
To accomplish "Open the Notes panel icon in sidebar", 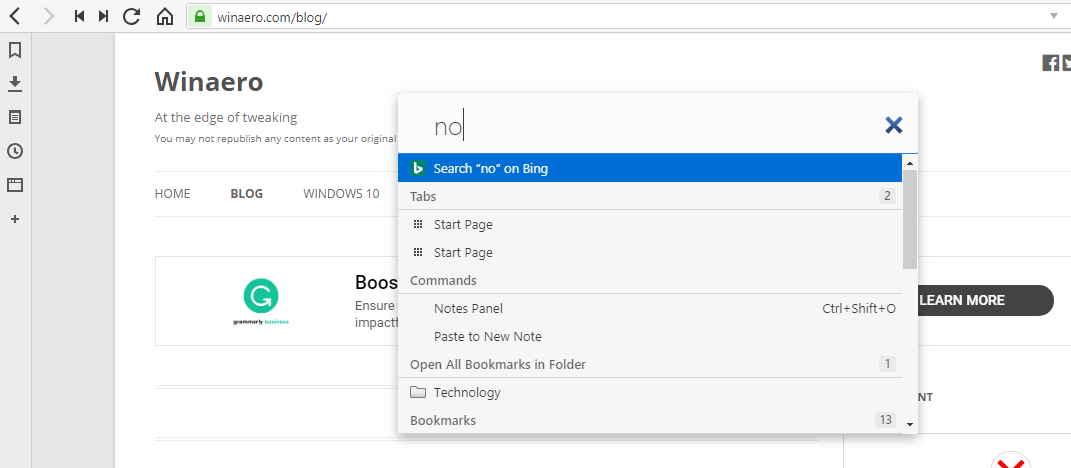I will point(14,117).
